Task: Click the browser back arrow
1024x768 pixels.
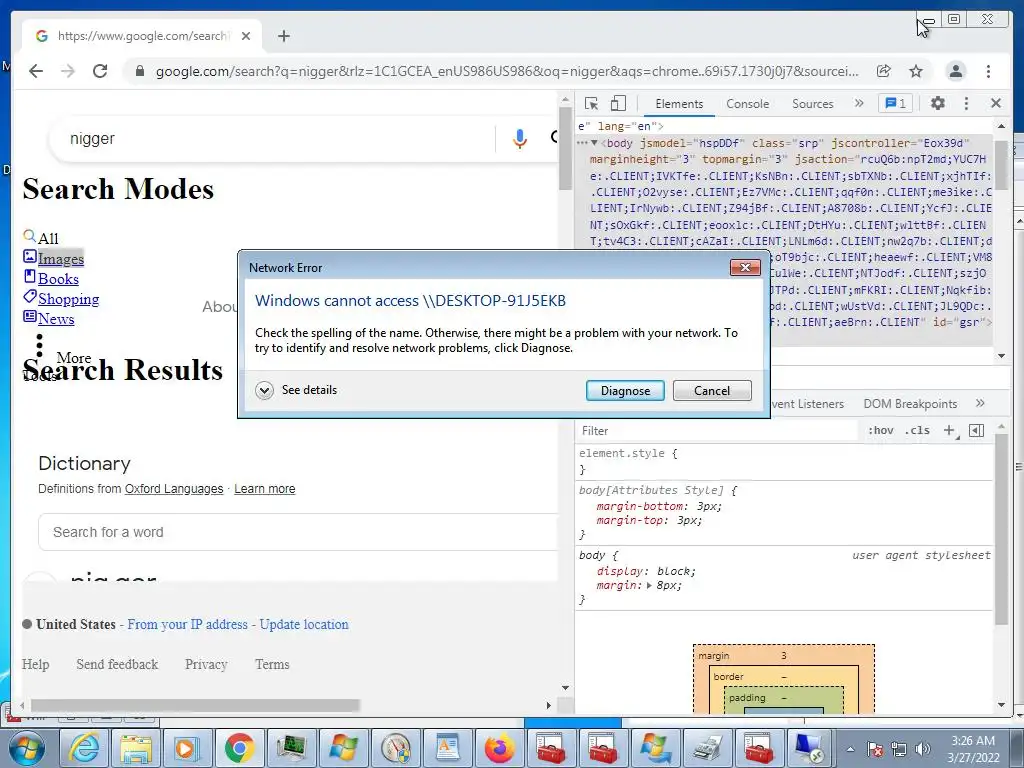Action: (x=36, y=71)
